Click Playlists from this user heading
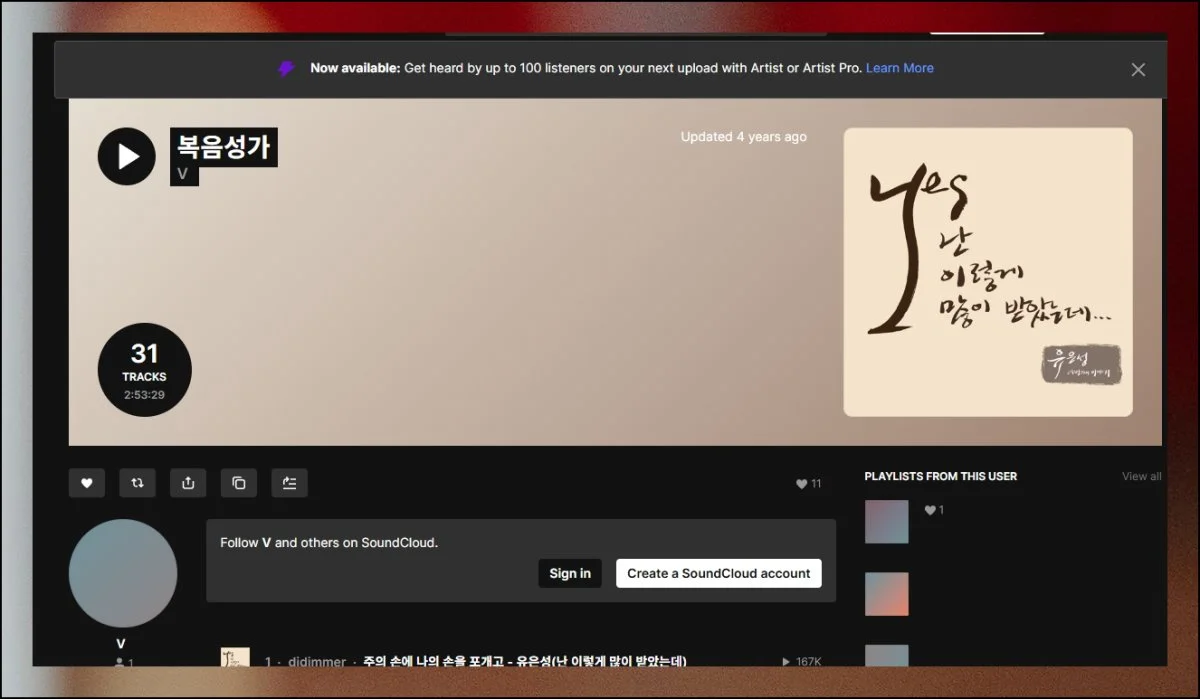Image resolution: width=1200 pixels, height=699 pixels. (x=941, y=477)
